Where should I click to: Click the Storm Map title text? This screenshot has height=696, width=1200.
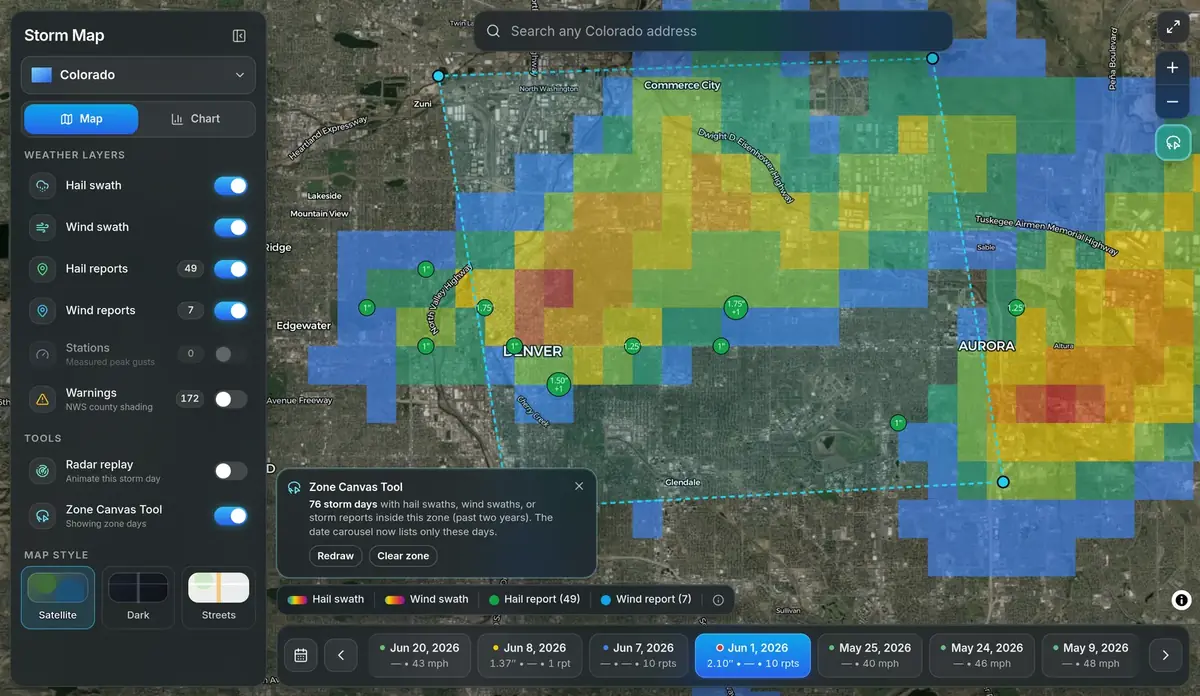coord(64,36)
